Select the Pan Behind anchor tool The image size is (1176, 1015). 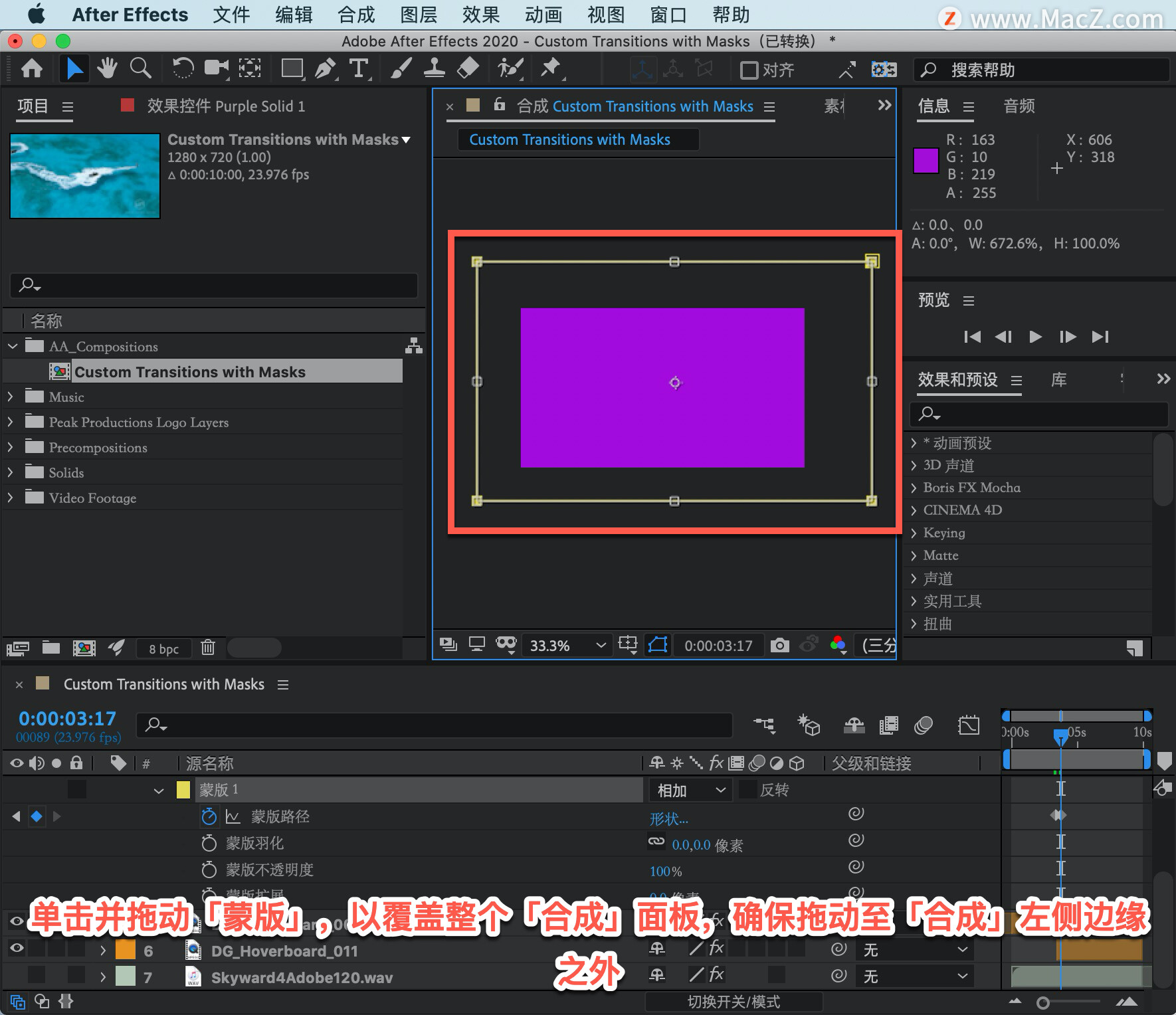coord(250,69)
